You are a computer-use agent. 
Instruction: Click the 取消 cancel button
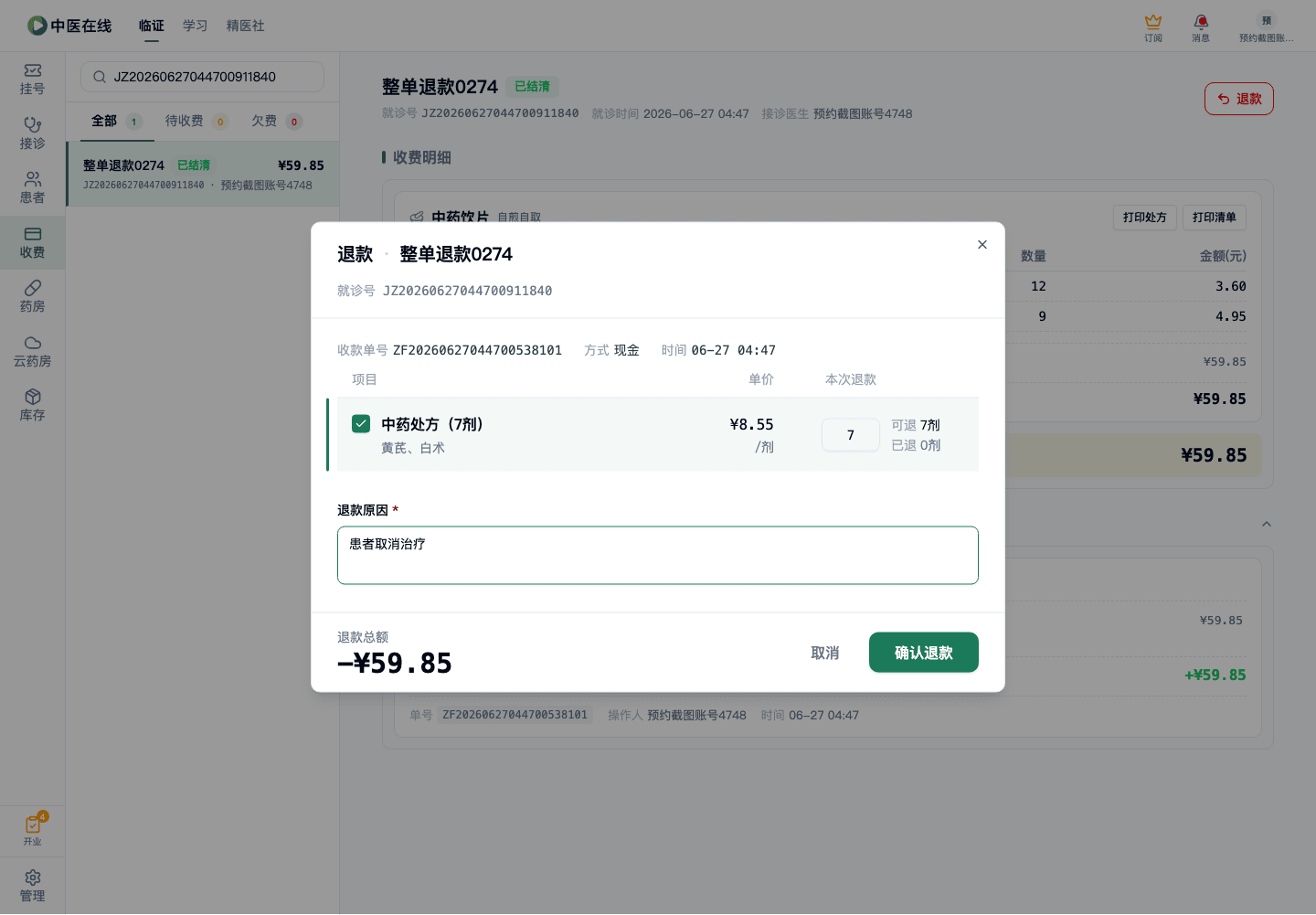tap(825, 653)
